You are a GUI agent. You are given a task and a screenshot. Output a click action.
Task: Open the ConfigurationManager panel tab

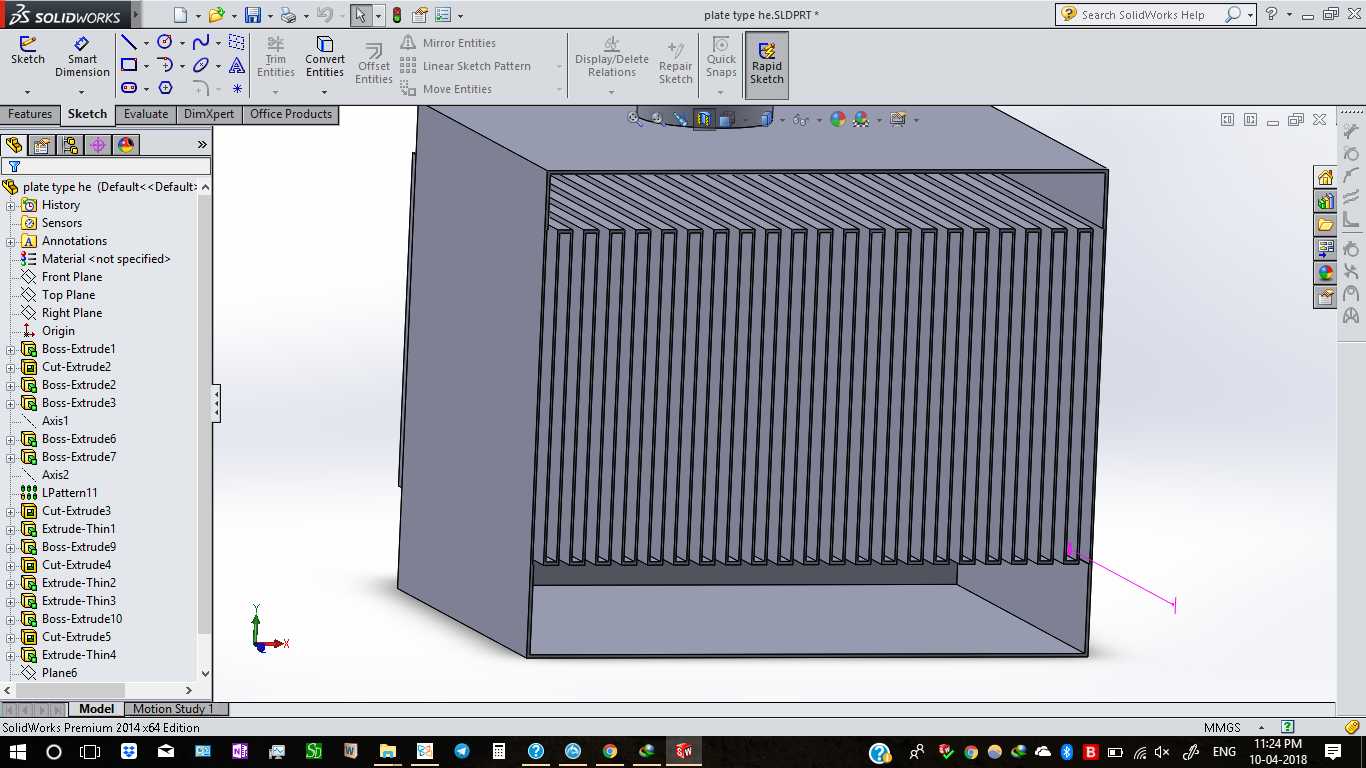[70, 145]
